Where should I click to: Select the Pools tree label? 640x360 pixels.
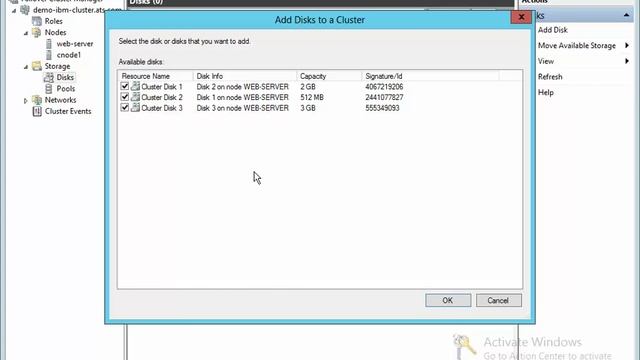click(x=65, y=89)
